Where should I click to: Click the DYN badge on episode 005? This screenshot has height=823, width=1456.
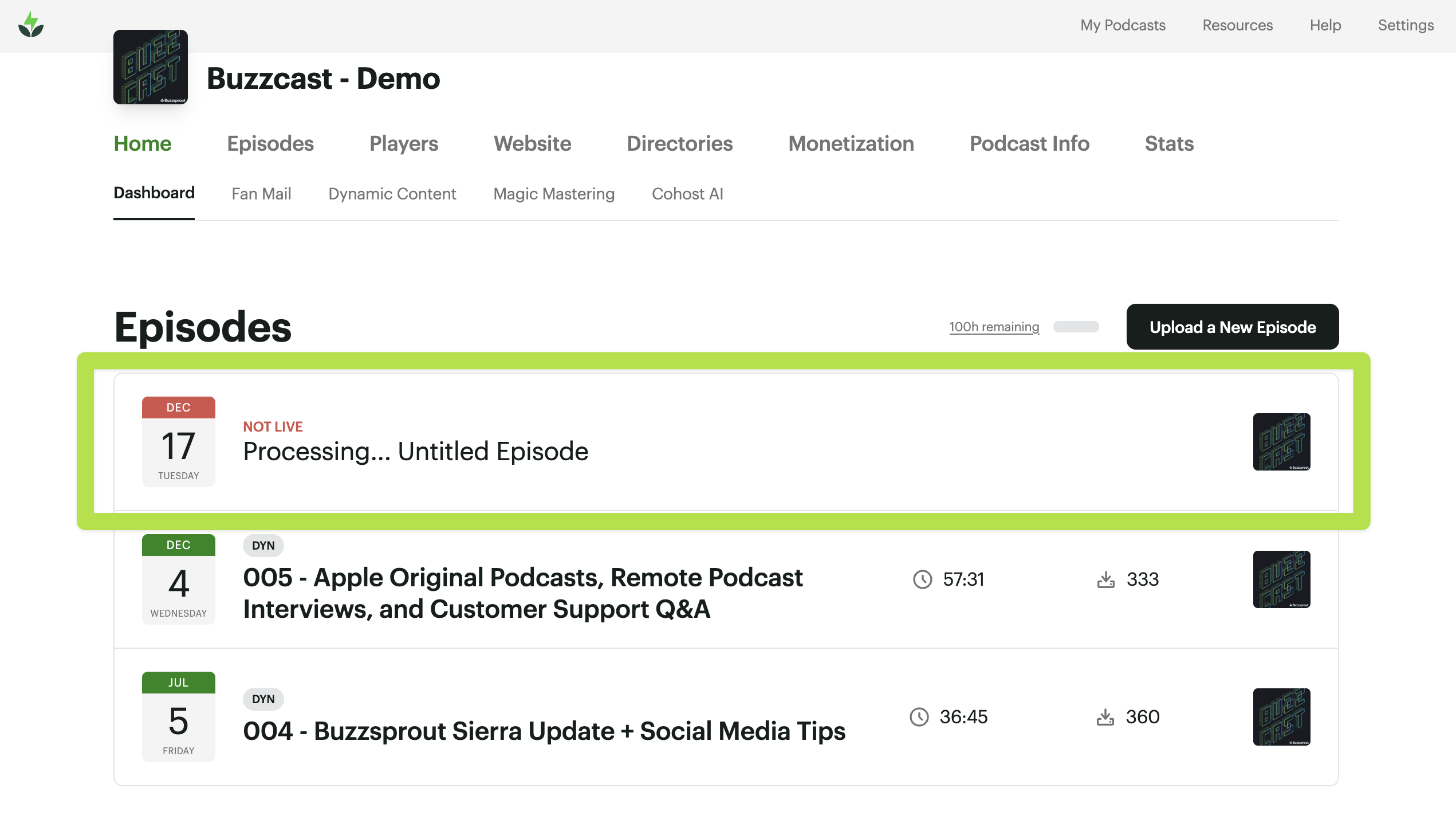[263, 546]
